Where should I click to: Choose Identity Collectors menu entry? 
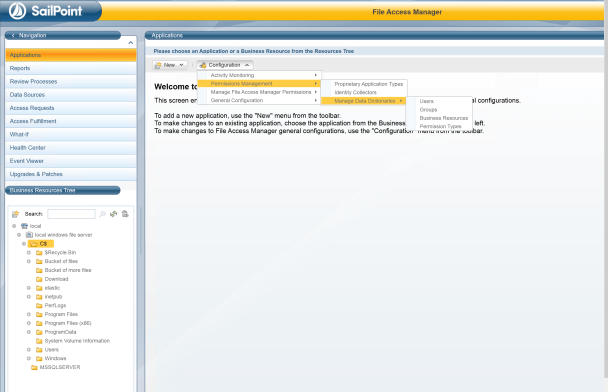pos(364,93)
